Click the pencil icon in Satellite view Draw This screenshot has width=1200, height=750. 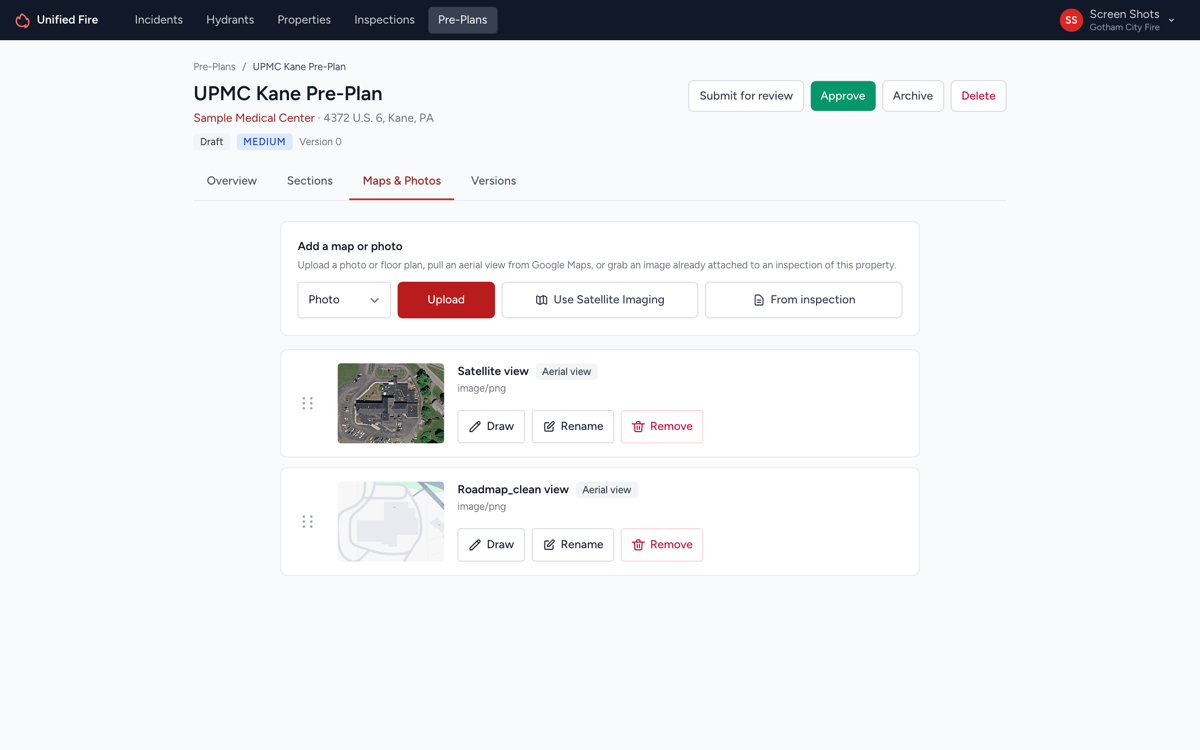475,427
